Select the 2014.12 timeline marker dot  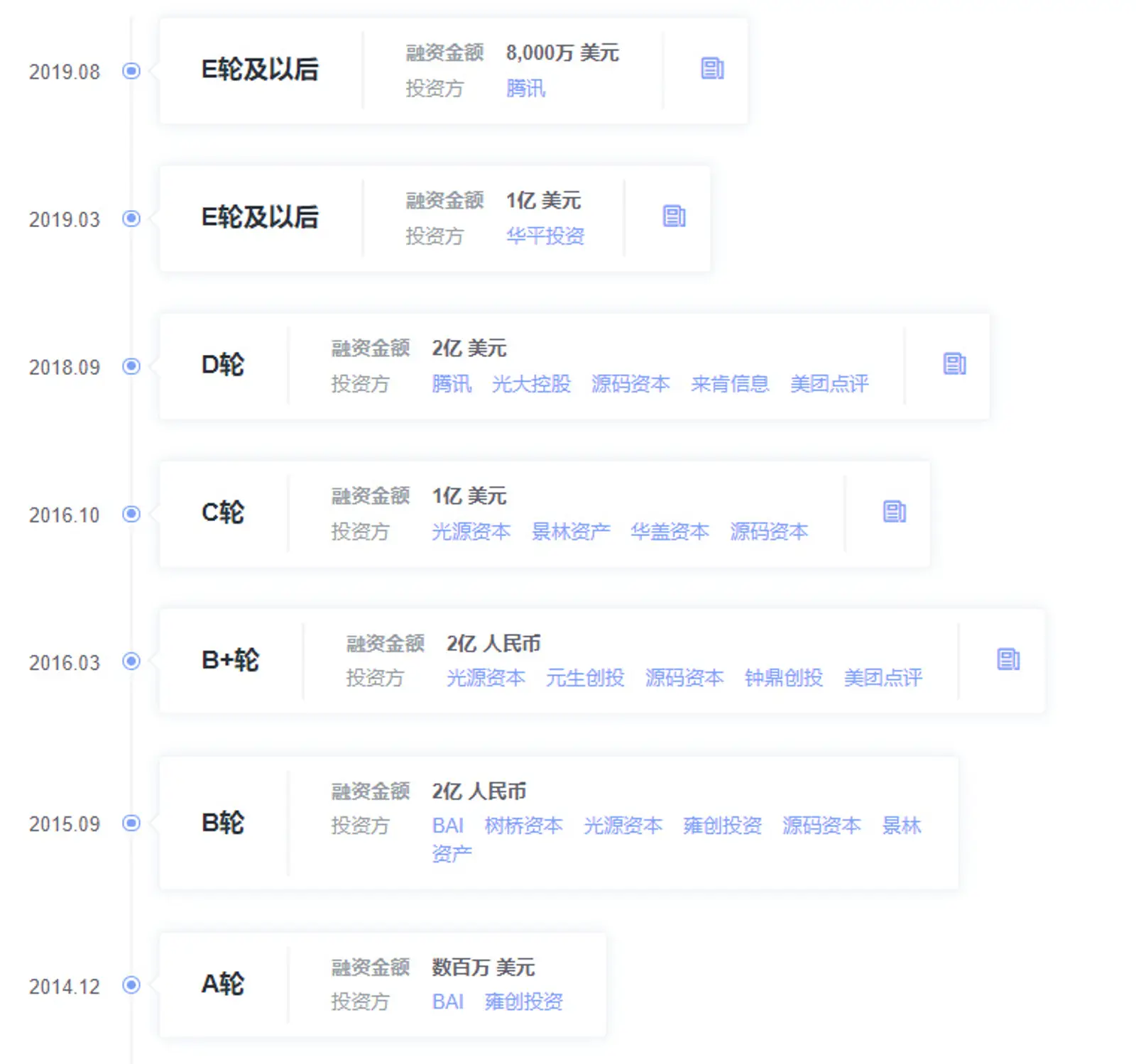[131, 985]
